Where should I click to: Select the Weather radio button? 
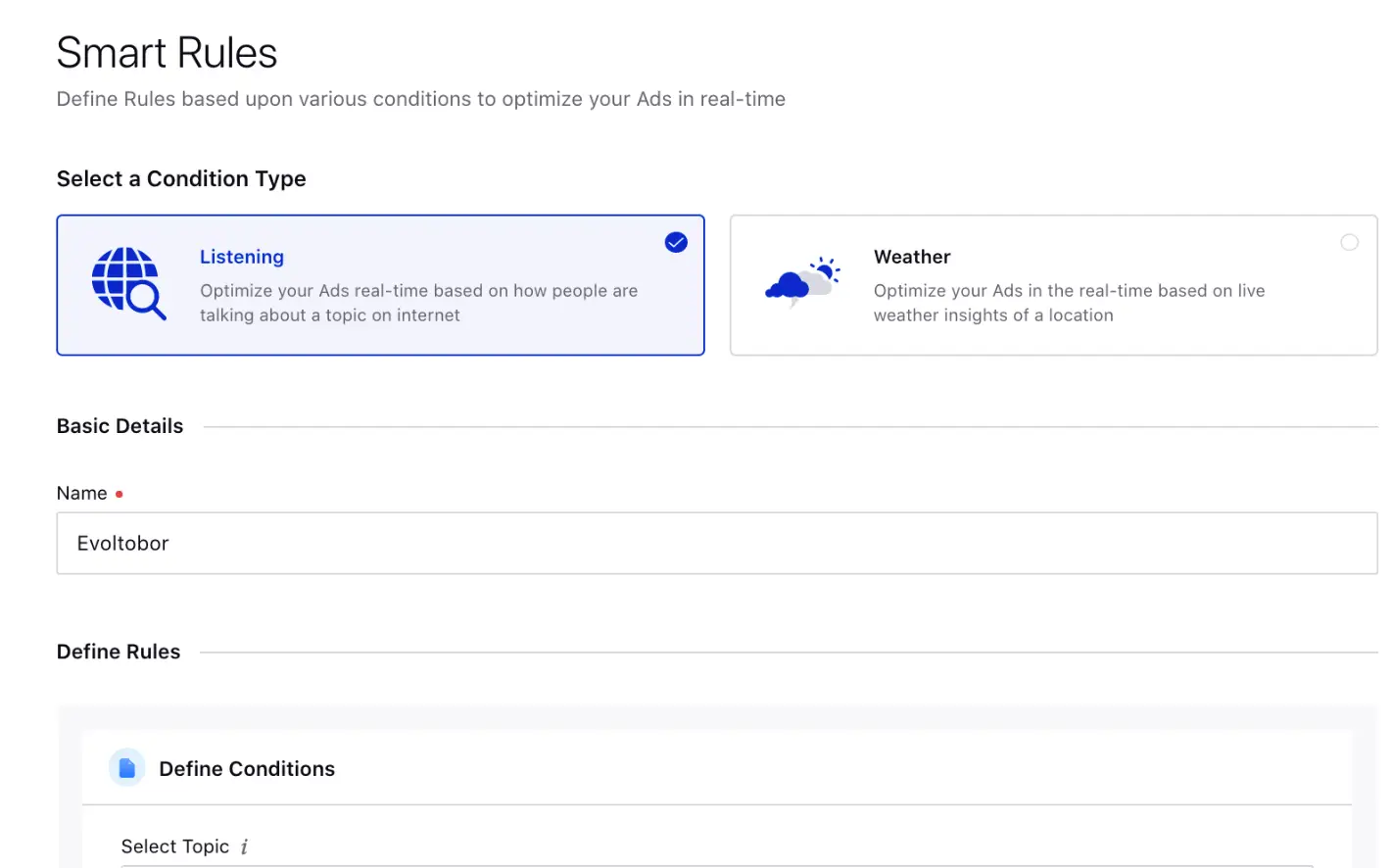(1349, 242)
